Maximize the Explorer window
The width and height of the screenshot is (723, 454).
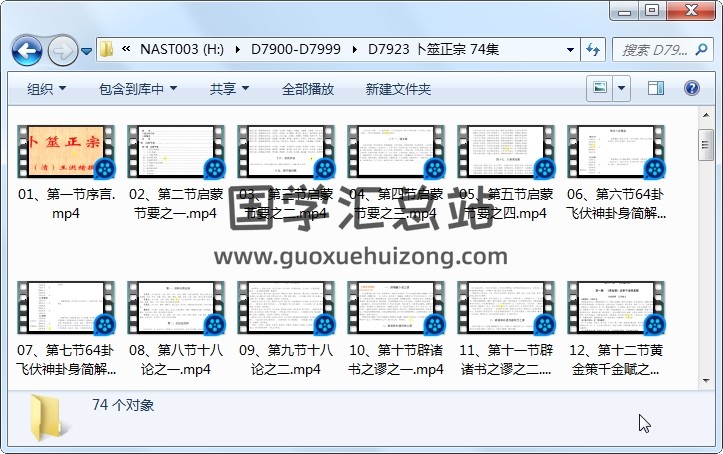[652, 11]
